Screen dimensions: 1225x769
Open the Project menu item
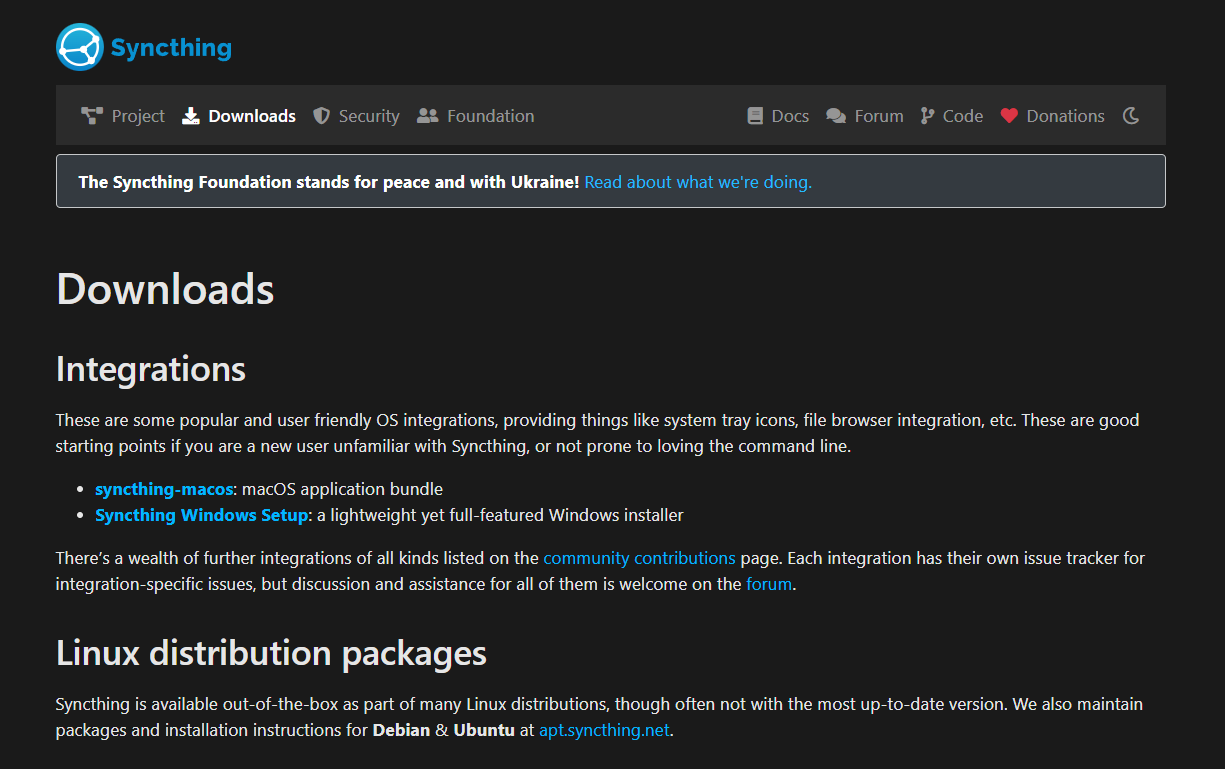137,115
